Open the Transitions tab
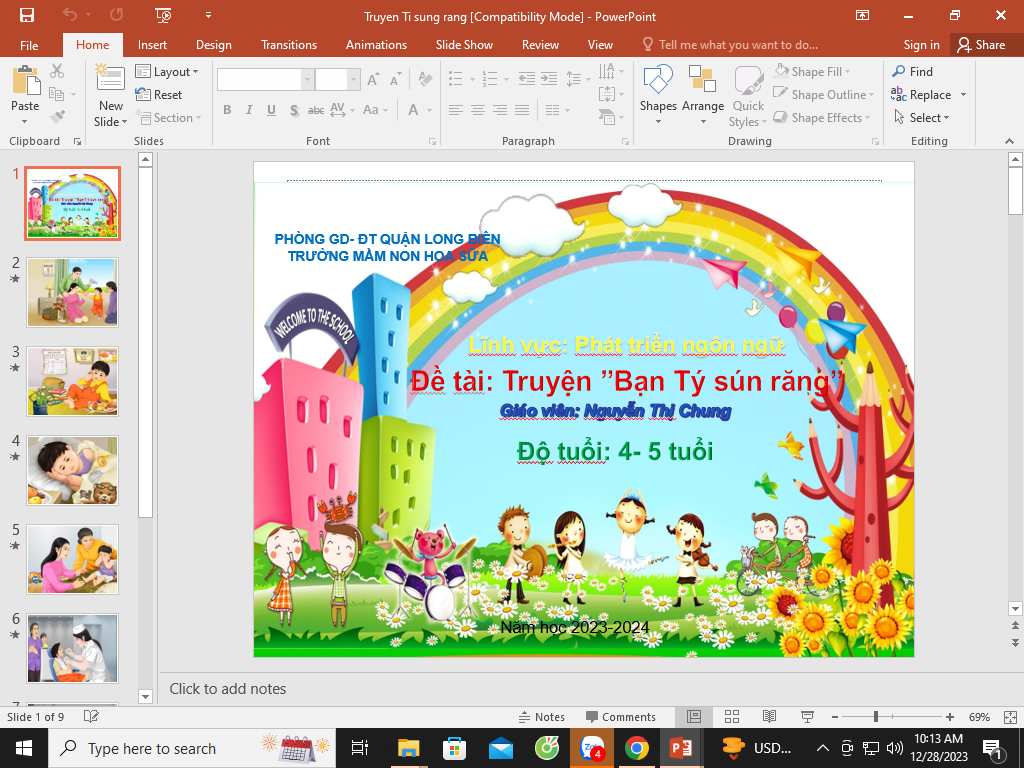 coord(289,45)
